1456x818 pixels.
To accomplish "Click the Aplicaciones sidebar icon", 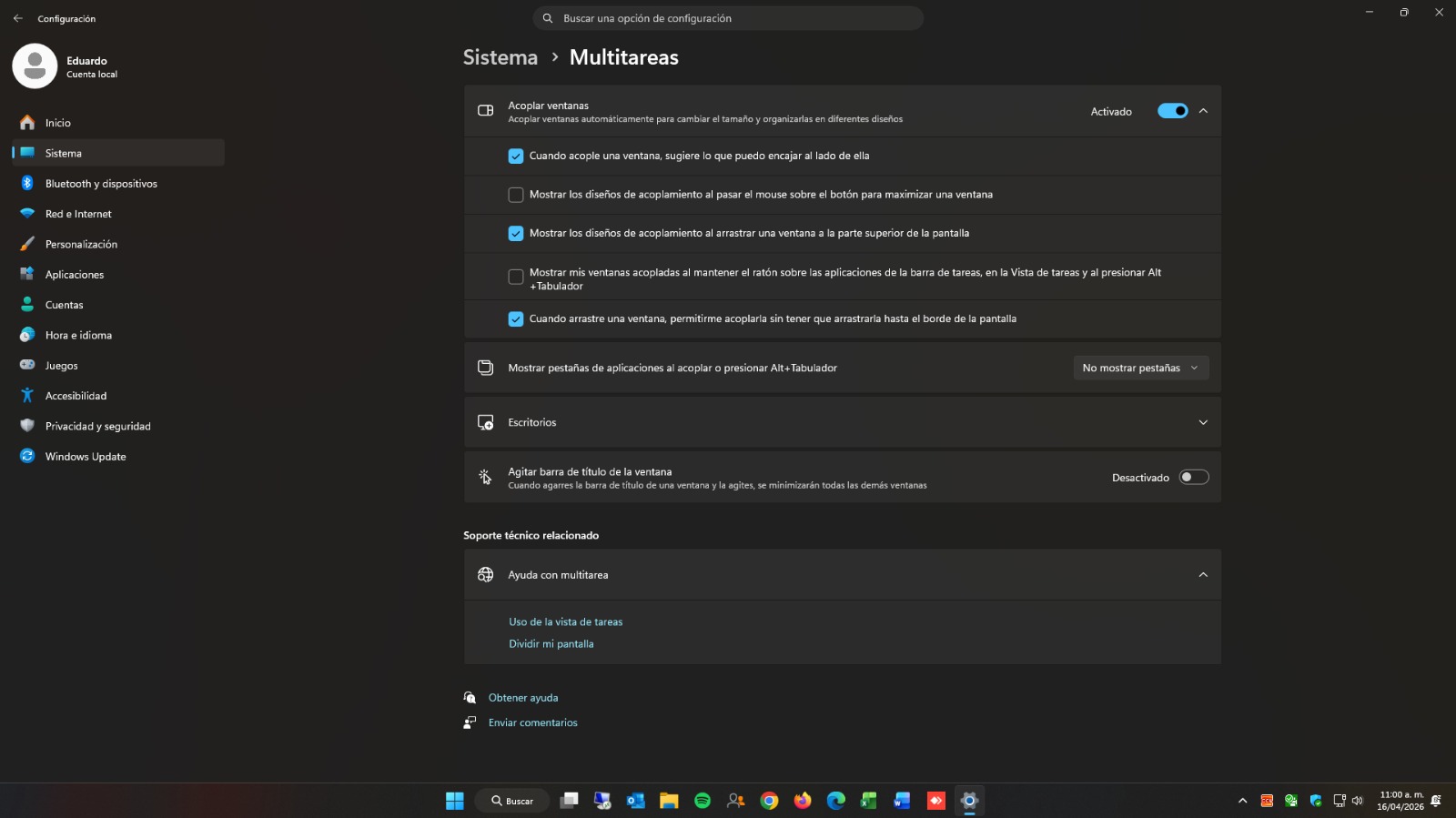I will pos(27,274).
